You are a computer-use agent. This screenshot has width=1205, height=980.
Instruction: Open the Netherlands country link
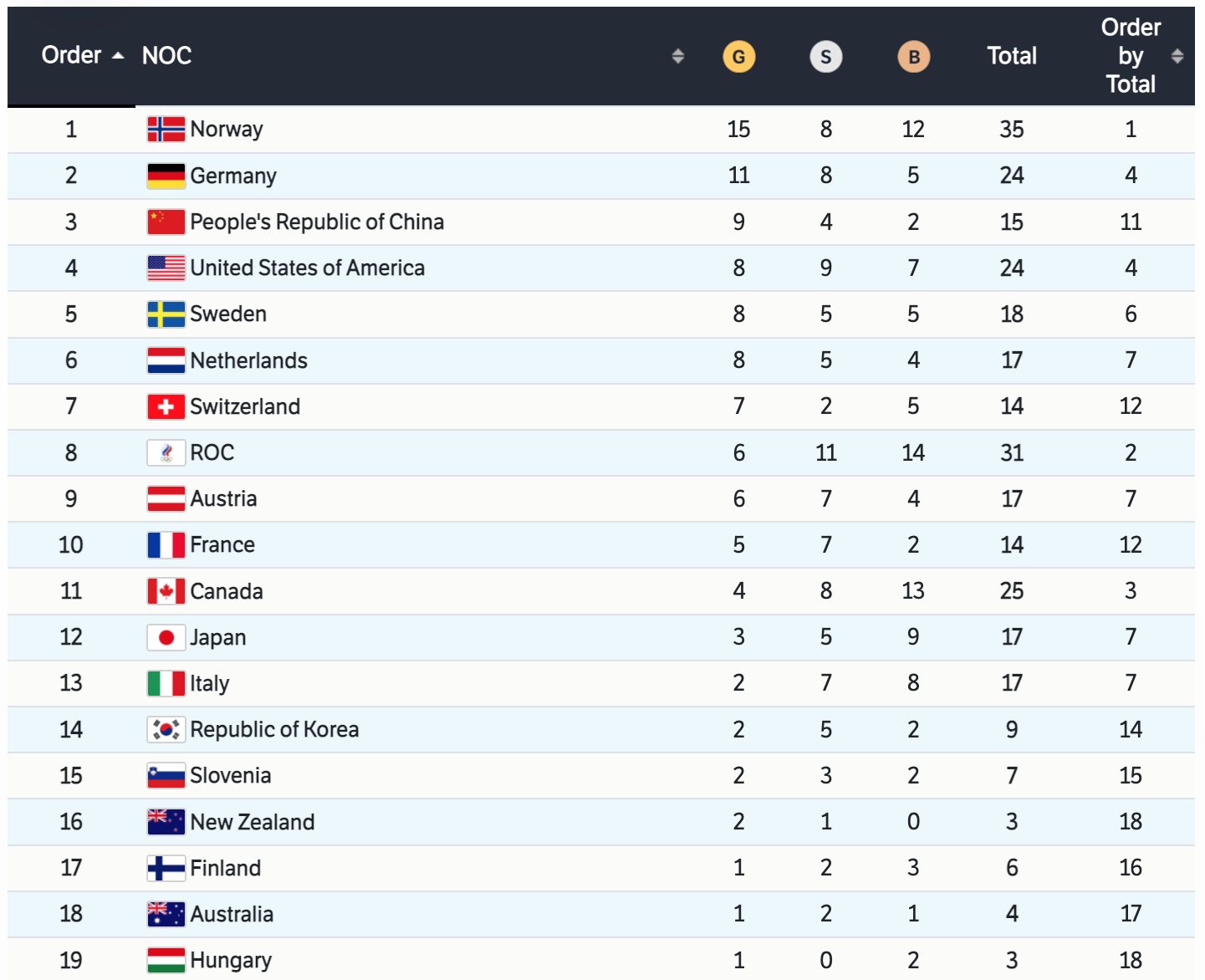pos(248,361)
